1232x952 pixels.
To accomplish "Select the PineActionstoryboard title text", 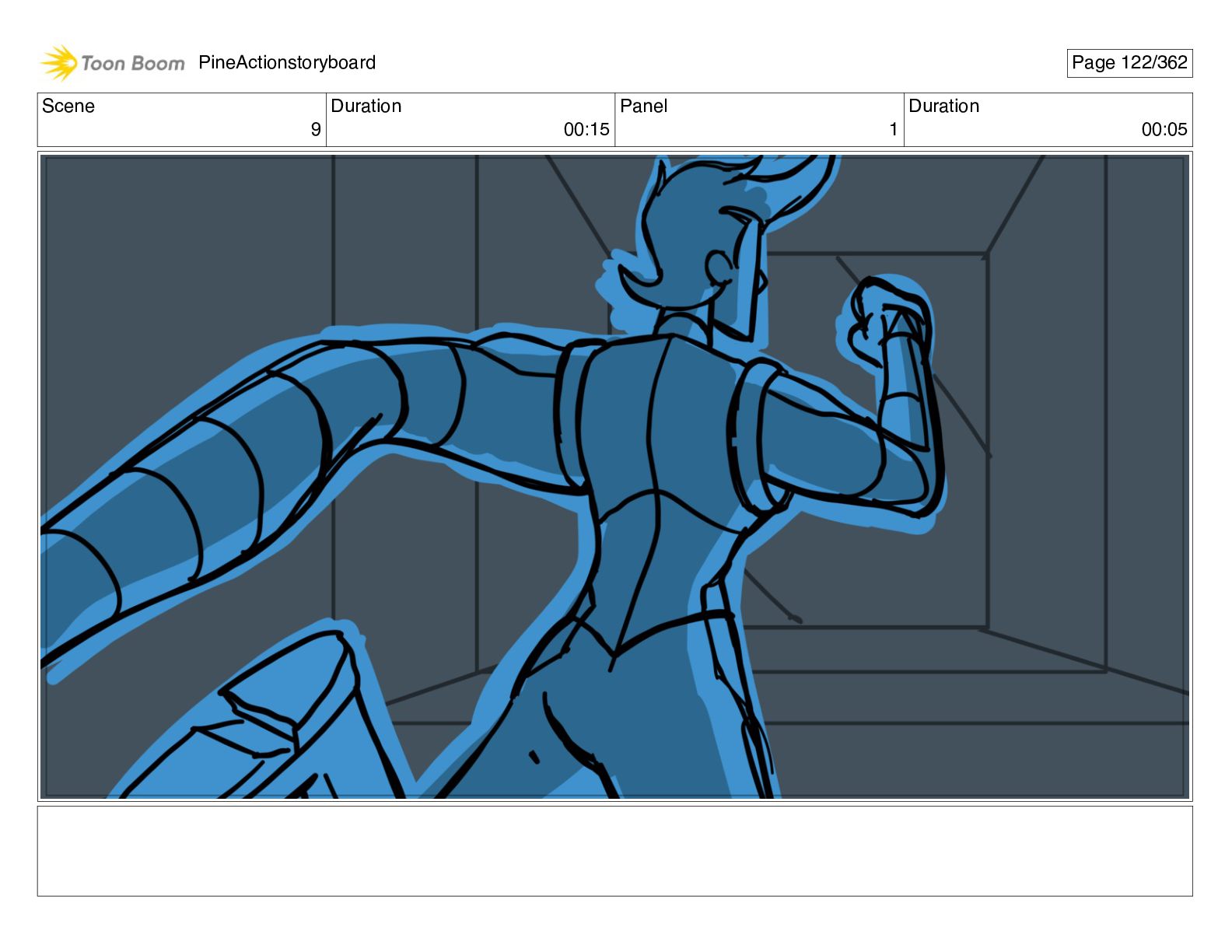I will click(287, 62).
